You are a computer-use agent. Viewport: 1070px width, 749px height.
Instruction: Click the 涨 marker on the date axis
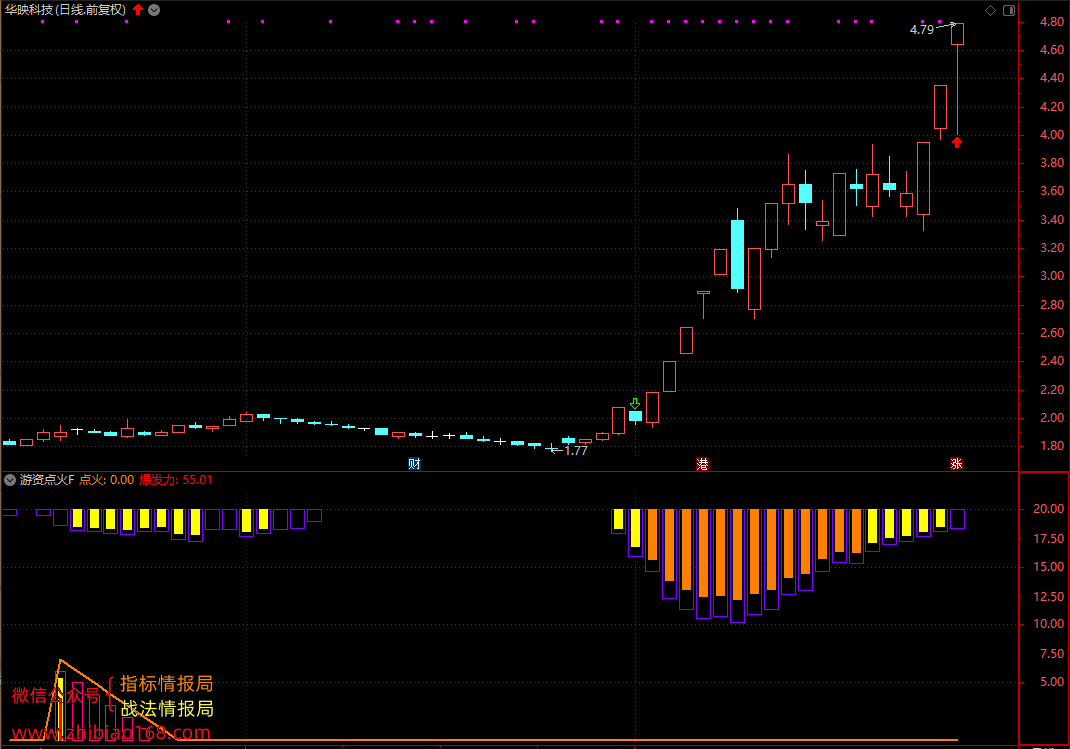click(956, 464)
